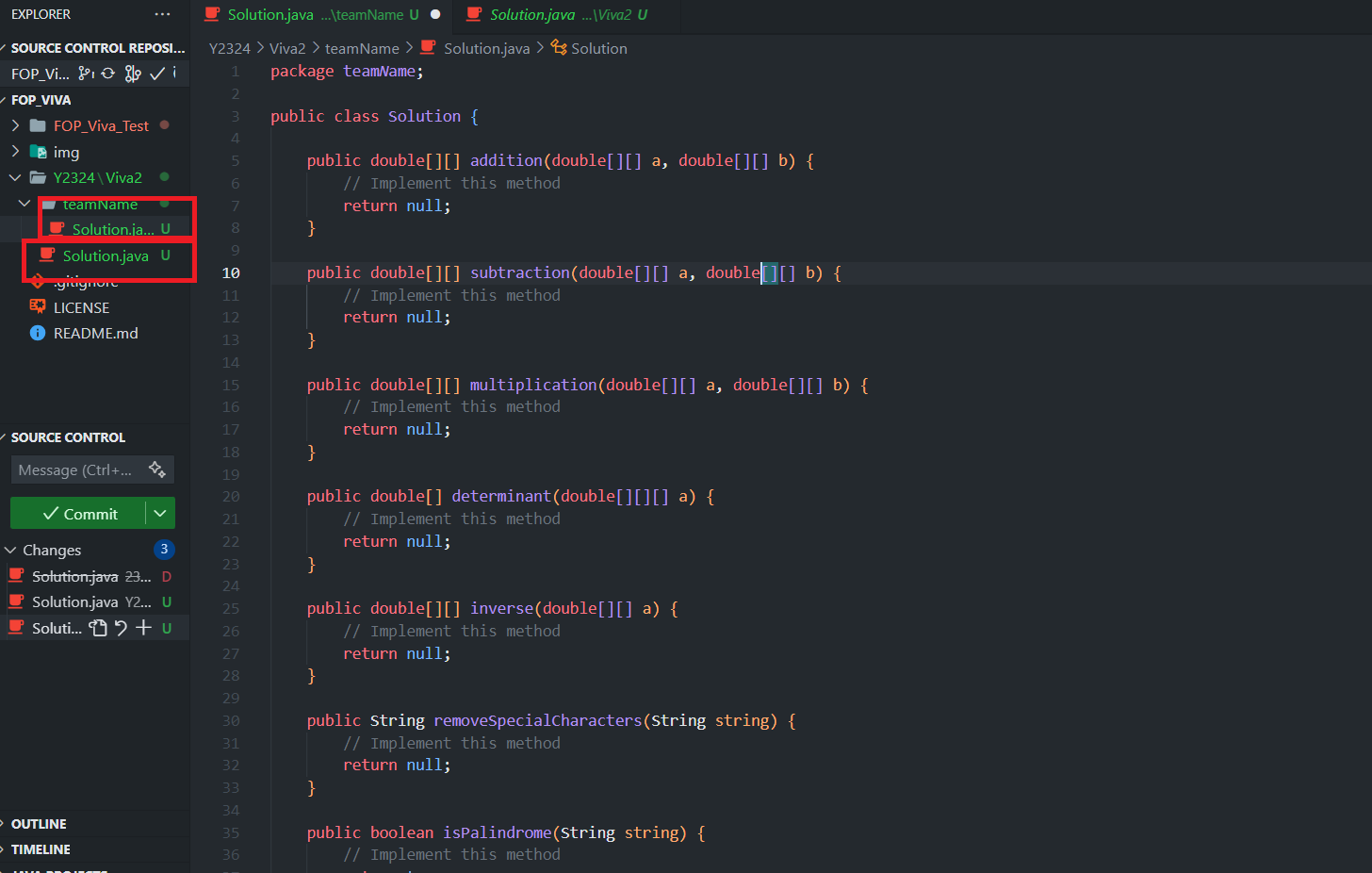Open the Explorer more actions ellipsis menu
Image resolution: width=1372 pixels, height=873 pixels.
point(163,14)
